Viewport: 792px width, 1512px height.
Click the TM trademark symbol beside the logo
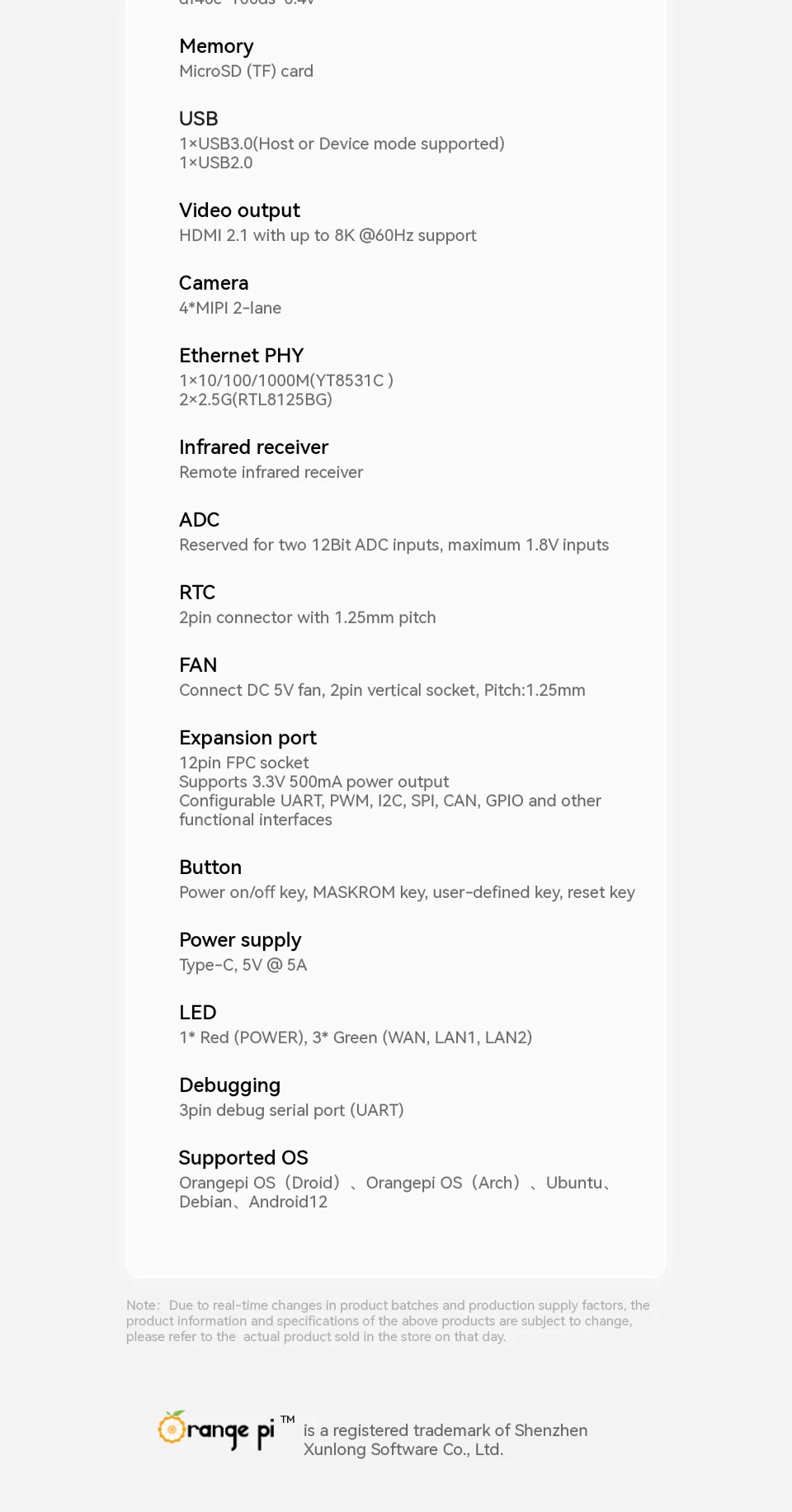[x=287, y=1420]
